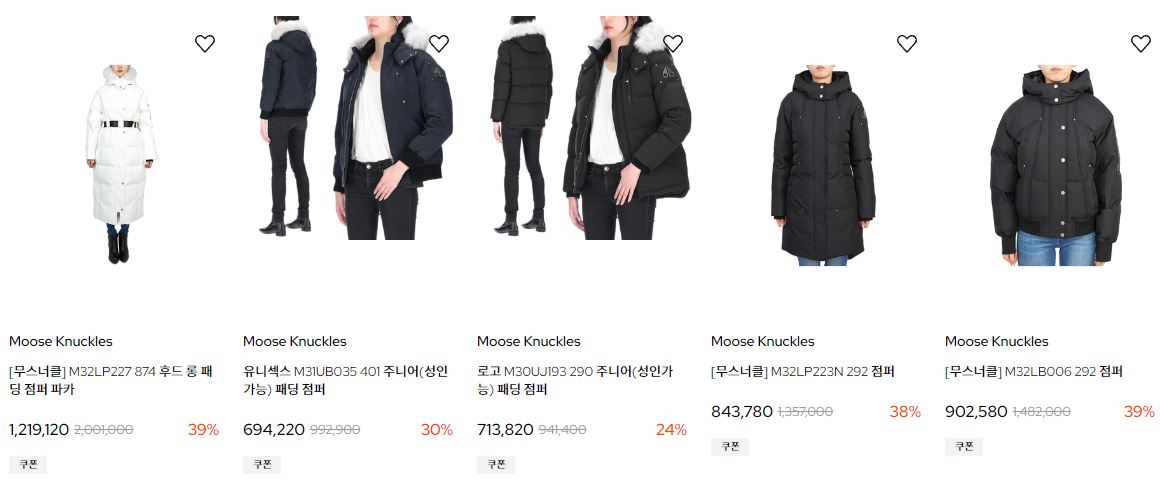Open black puffer jacket with fur hood image
The height and width of the screenshot is (493, 1160).
coord(590,127)
